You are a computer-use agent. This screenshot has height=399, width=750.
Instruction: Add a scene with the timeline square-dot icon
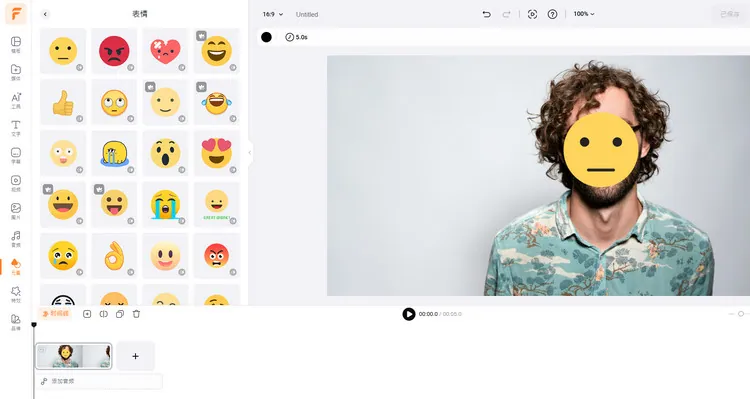pos(87,314)
